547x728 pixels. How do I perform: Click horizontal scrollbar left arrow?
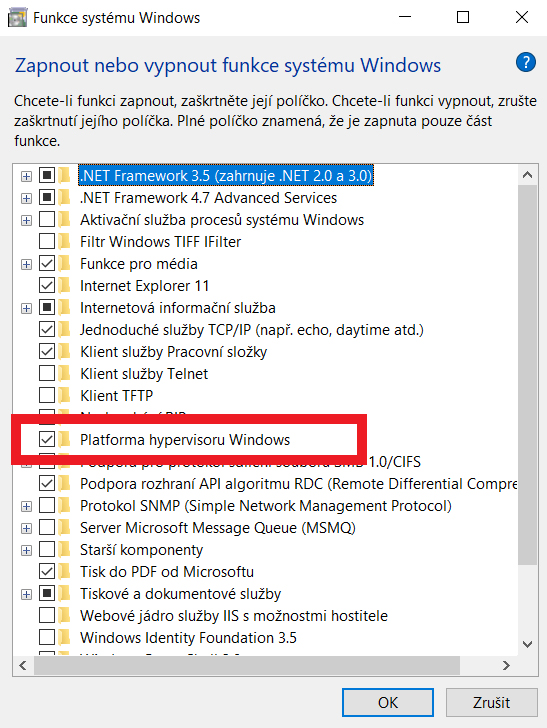point(23,665)
